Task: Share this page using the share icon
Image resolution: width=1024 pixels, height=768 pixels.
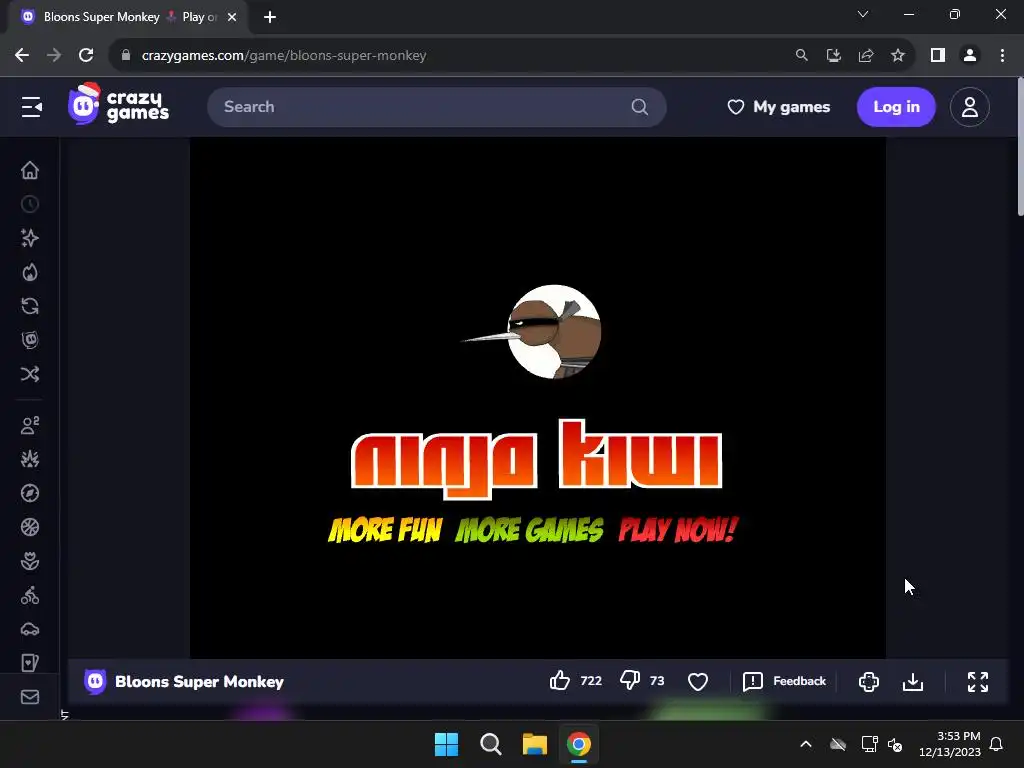Action: point(866,56)
